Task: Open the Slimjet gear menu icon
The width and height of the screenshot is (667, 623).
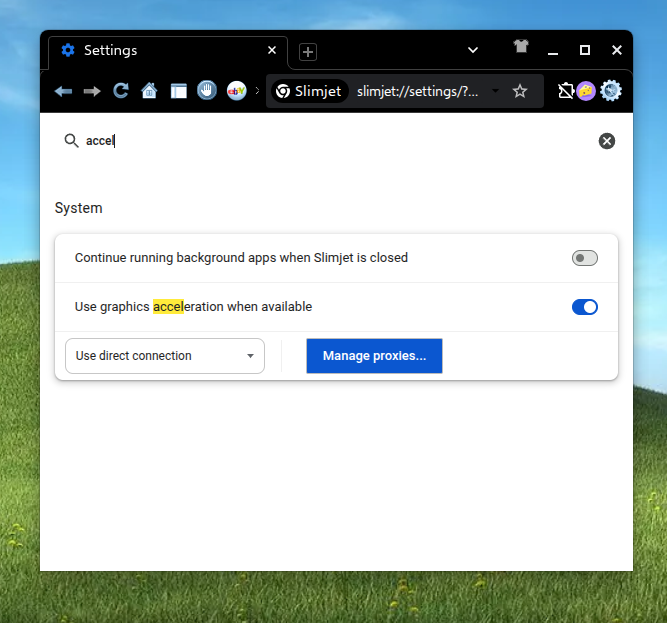Action: [611, 91]
